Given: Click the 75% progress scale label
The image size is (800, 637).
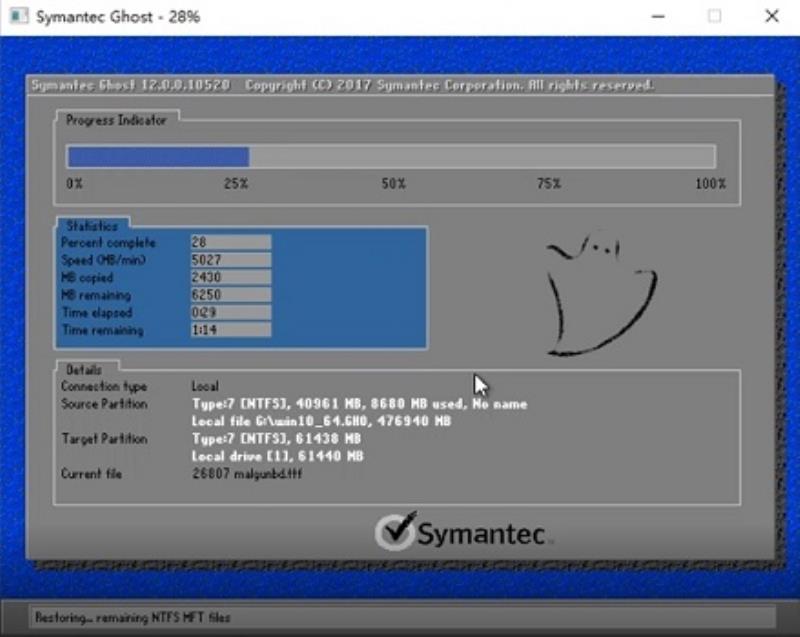Looking at the screenshot, I should 549,184.
